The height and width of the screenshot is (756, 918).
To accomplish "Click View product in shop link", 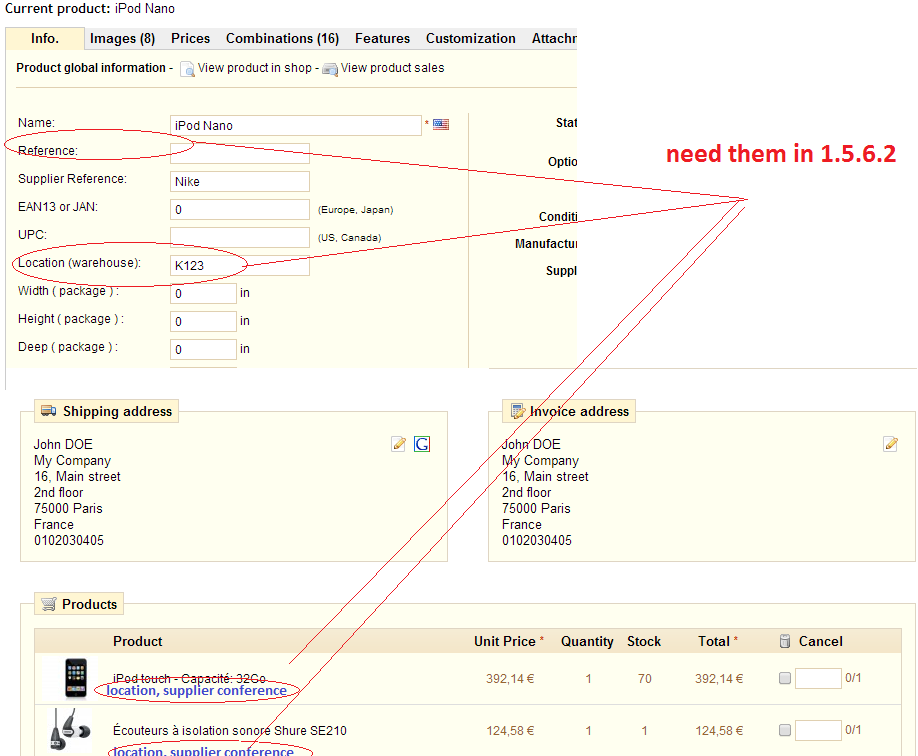I will [254, 68].
